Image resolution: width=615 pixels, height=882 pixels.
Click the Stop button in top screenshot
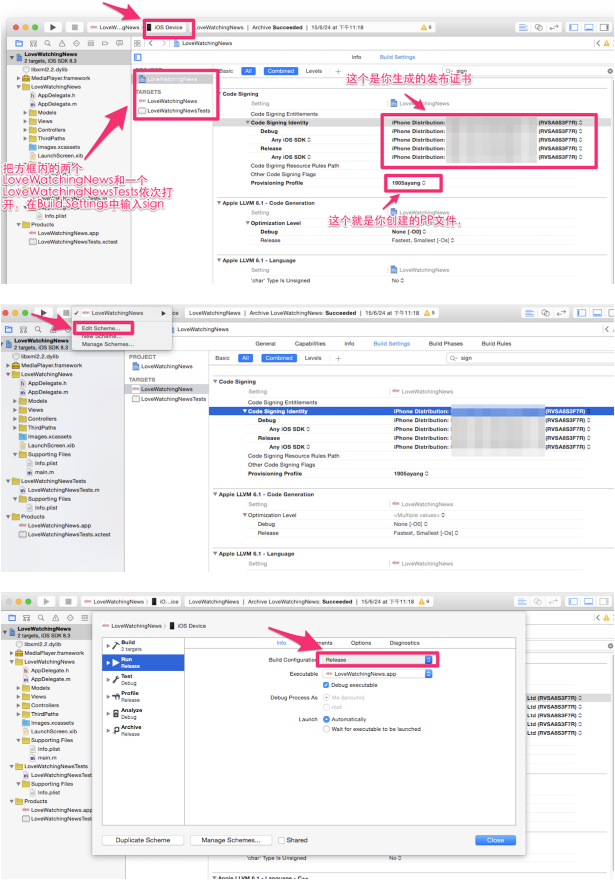point(74,27)
